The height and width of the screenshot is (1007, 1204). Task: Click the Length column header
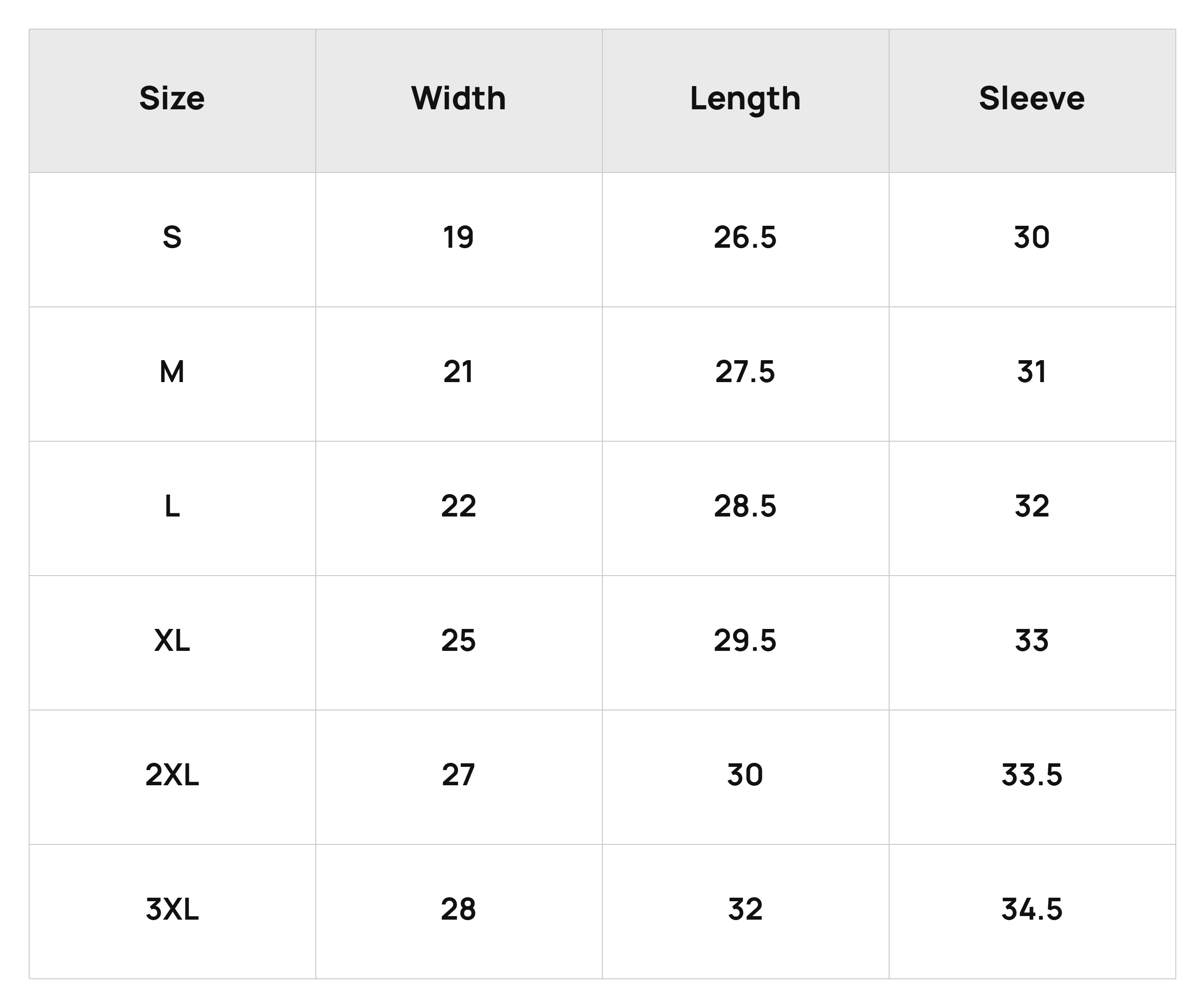[745, 100]
